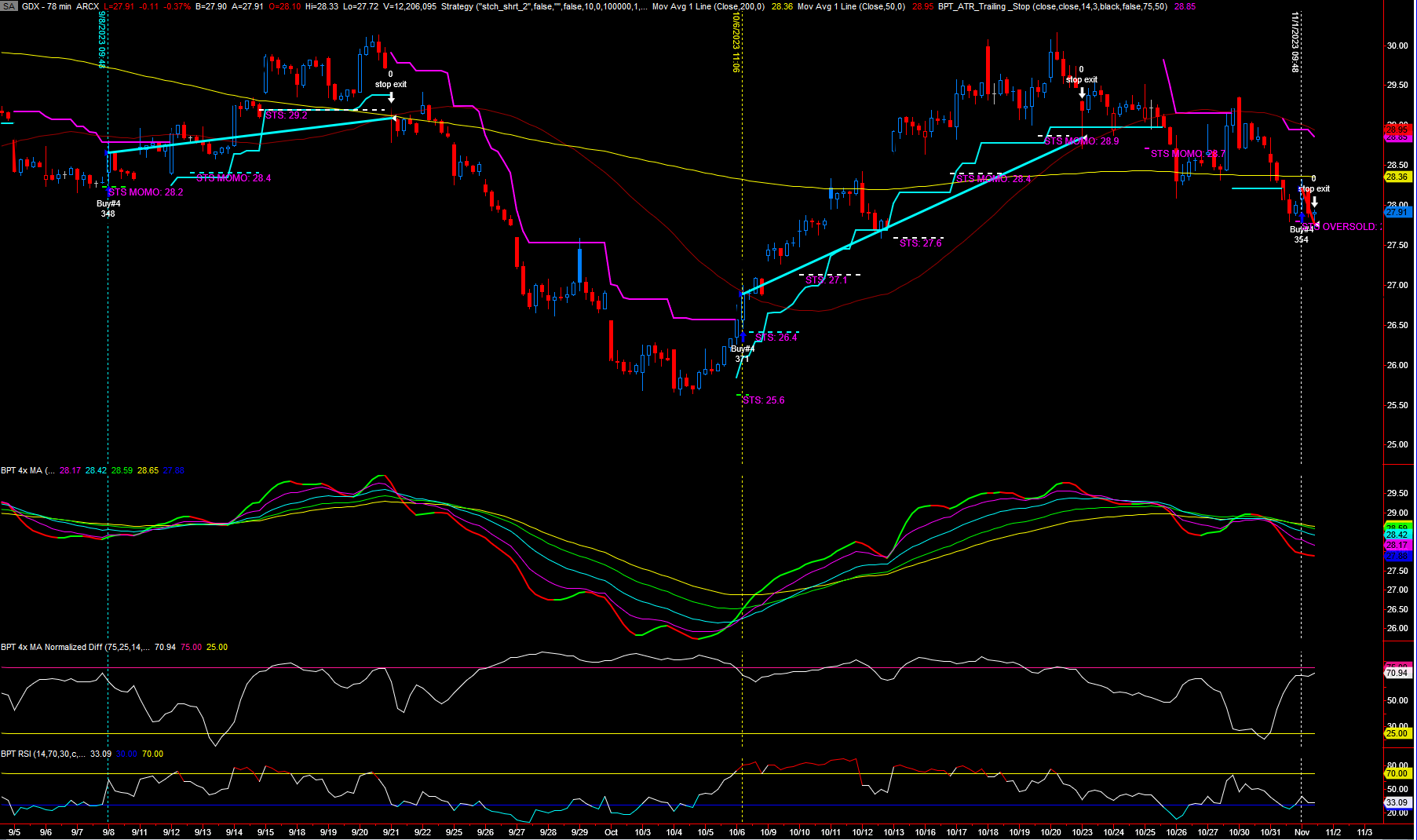
Task: Click the blue 27.91 last price tag
Action: coord(1397,212)
